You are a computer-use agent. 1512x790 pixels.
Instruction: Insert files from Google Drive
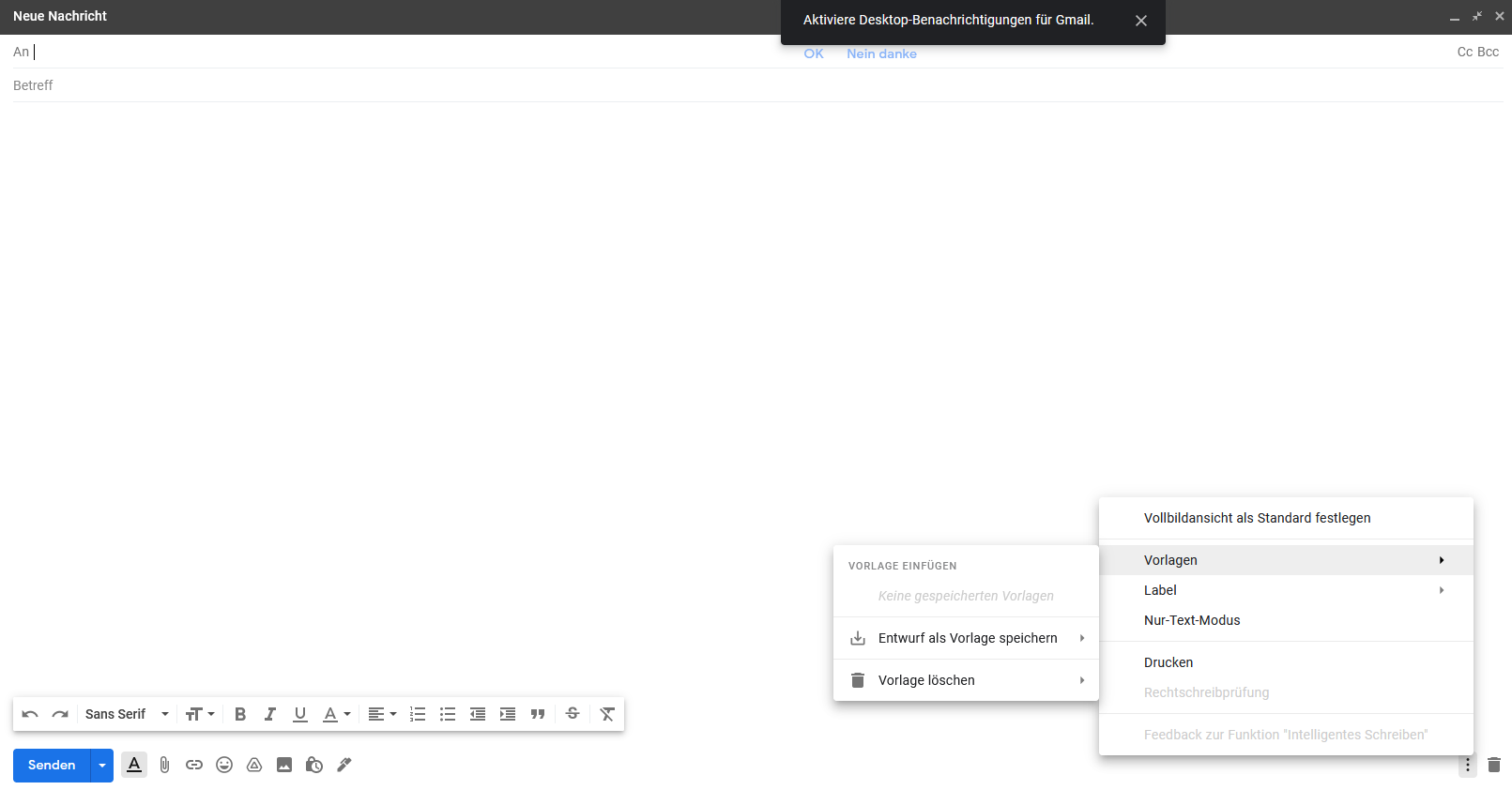pos(254,766)
